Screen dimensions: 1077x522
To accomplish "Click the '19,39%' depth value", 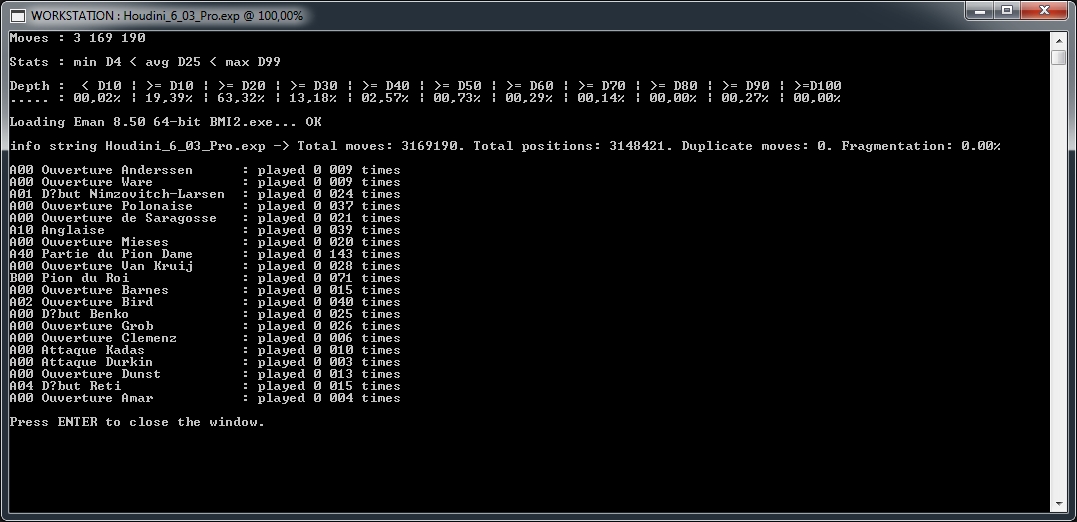I will [x=169, y=98].
